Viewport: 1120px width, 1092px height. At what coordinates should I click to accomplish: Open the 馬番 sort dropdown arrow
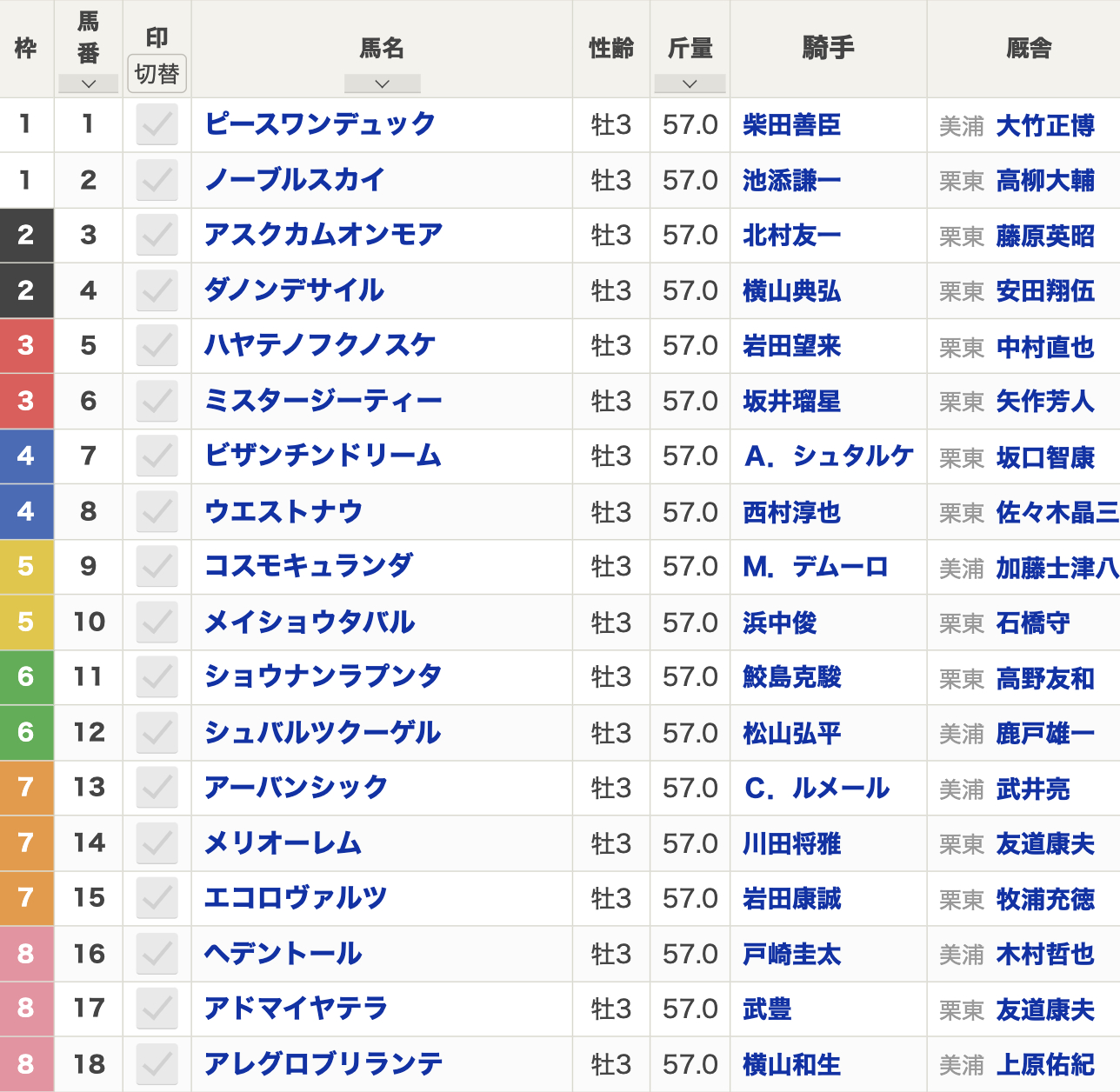coord(88,83)
